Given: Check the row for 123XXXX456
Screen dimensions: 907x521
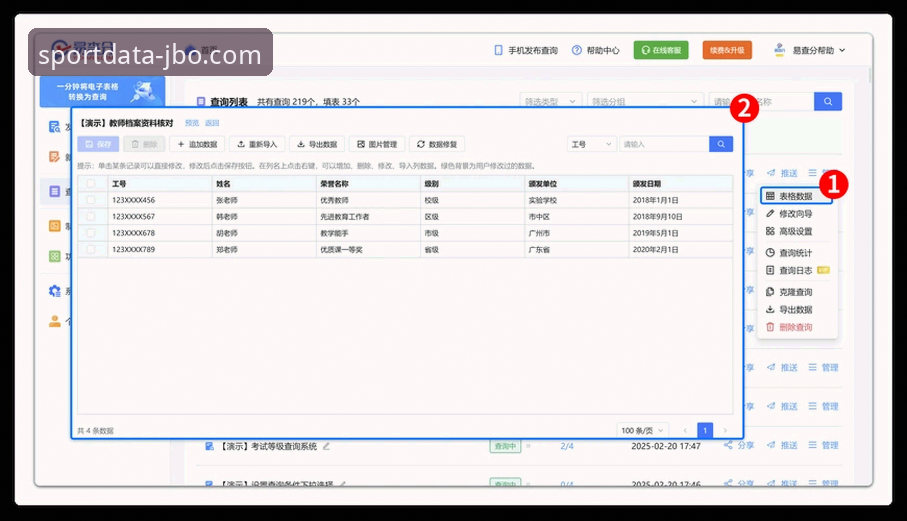Looking at the screenshot, I should click(91, 200).
